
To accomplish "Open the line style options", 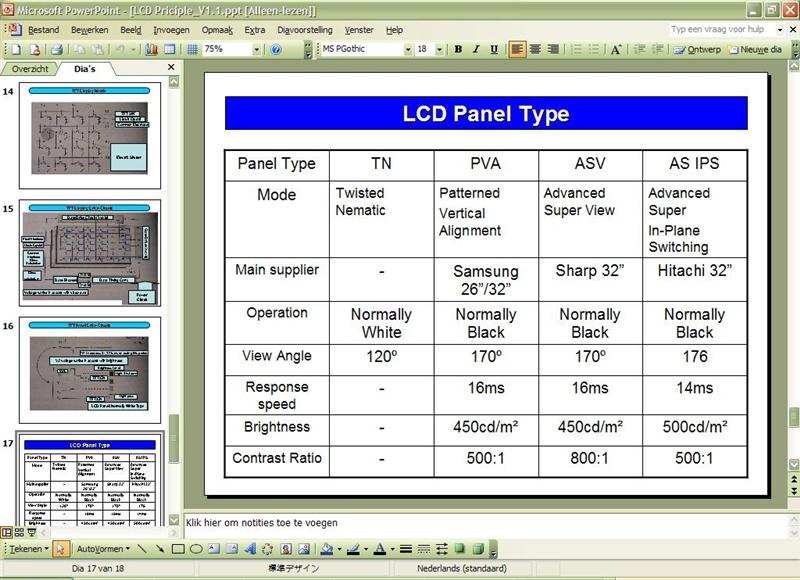I will 406,549.
